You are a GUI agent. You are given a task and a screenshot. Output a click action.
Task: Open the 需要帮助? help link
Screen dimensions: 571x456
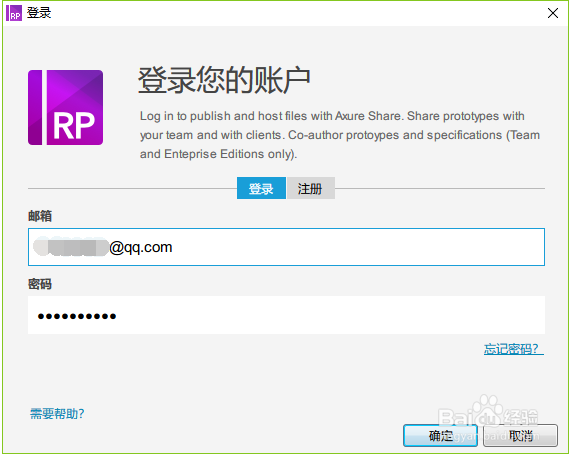coord(57,414)
